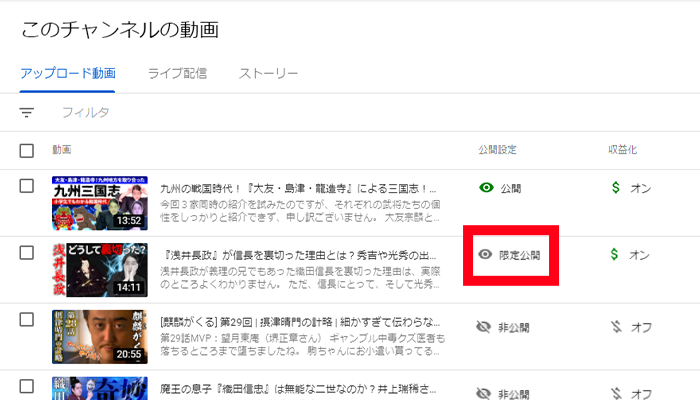Viewport: 700px width, 400px height.
Task: Open the 織田信忠 video thumbnail at bottom
Action: click(100, 388)
